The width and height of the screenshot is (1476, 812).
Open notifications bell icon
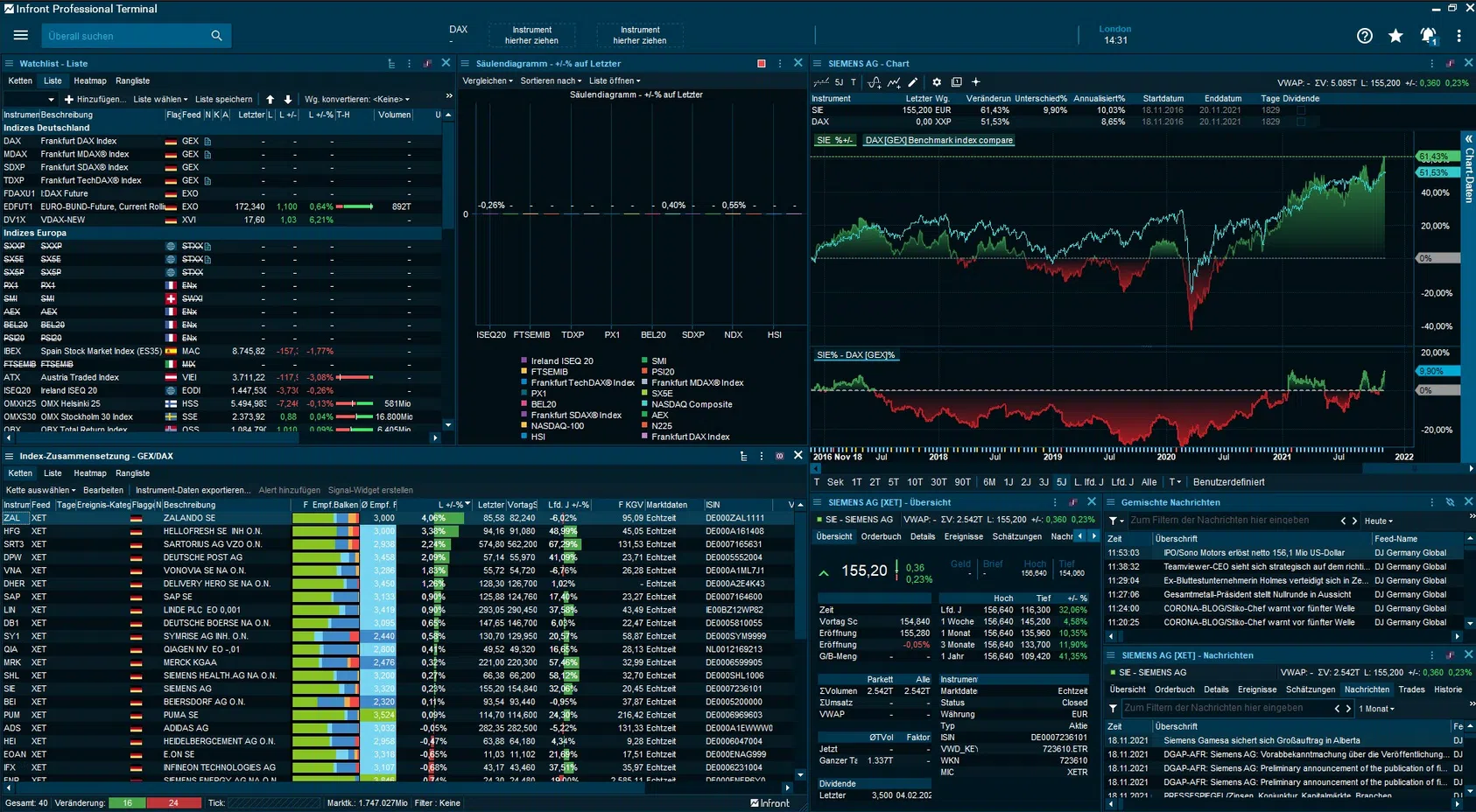pos(1428,36)
